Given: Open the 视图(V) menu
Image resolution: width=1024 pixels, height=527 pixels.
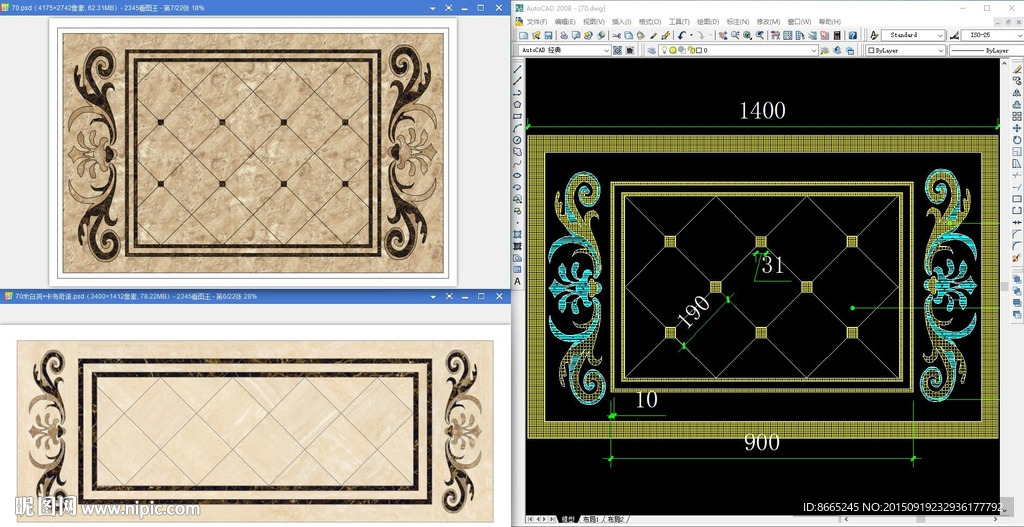Looking at the screenshot, I should point(594,22).
